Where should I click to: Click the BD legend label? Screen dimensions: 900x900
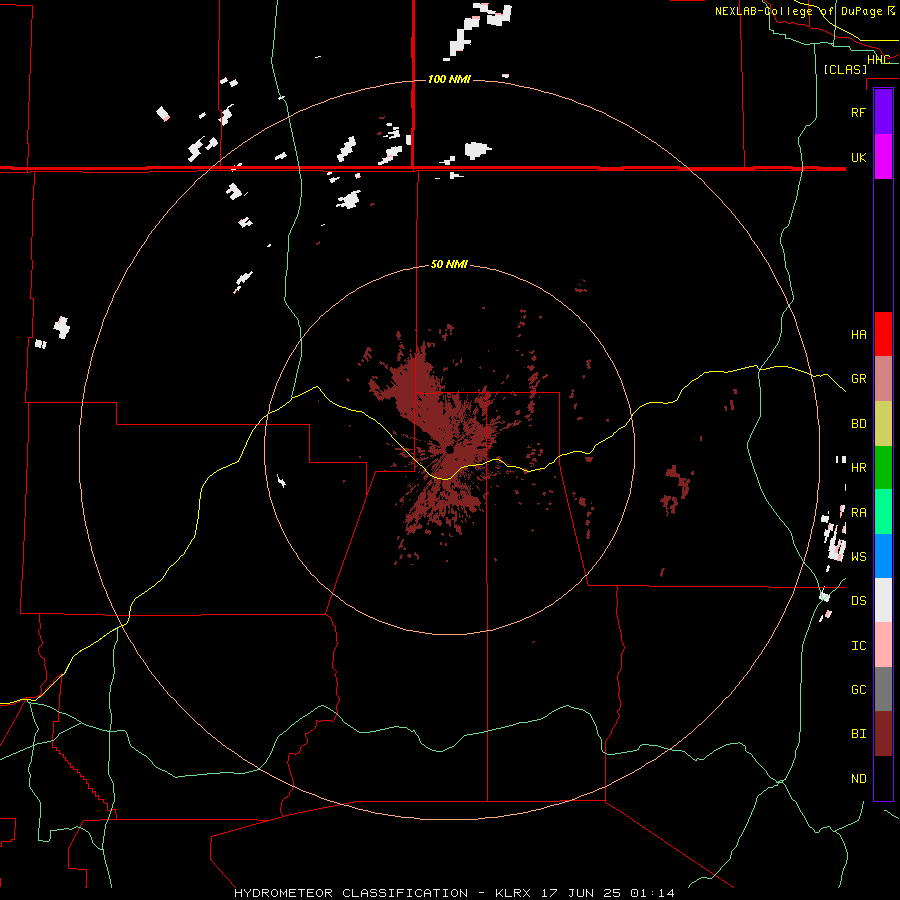(x=858, y=424)
